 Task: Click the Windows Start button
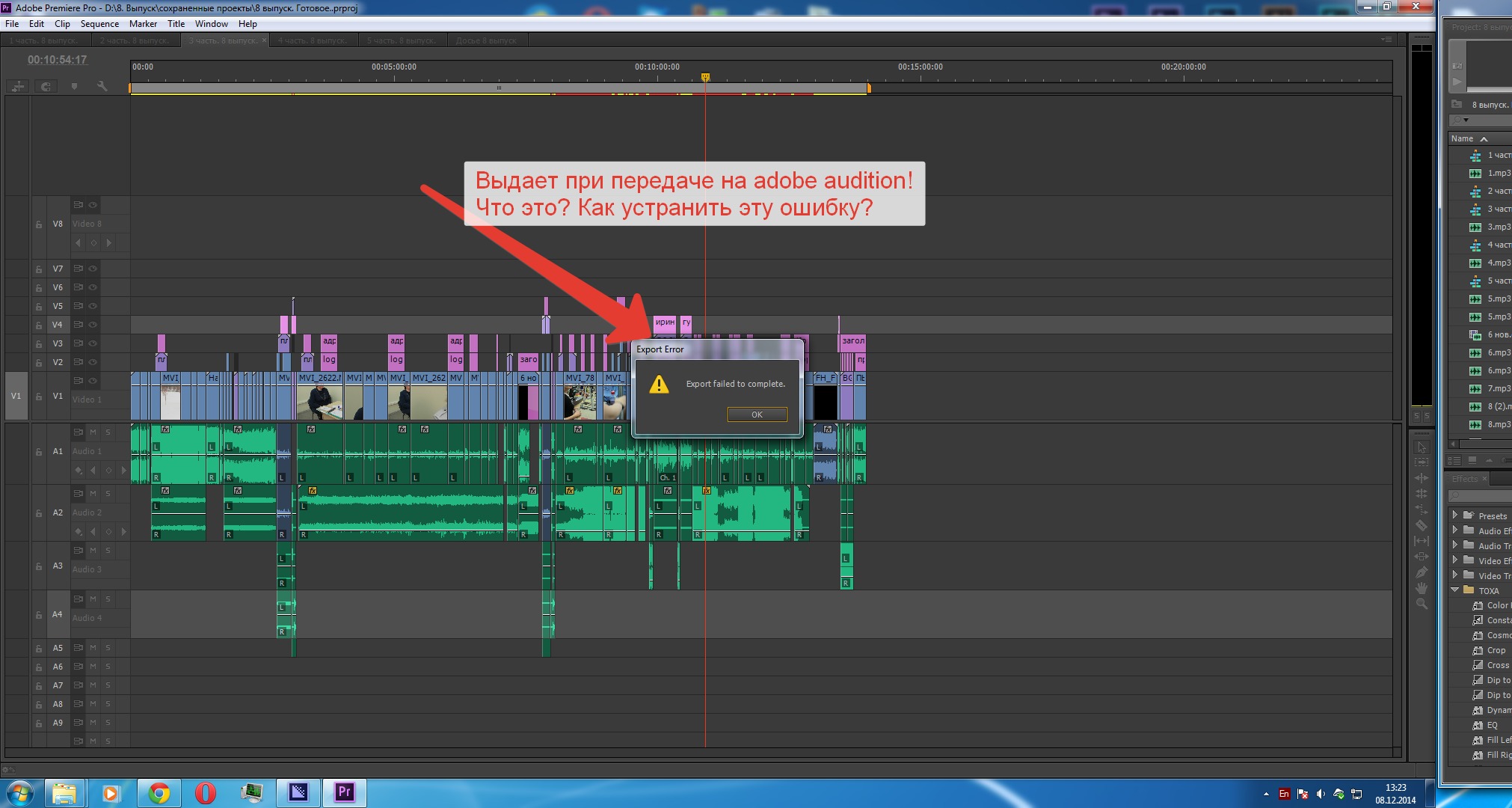click(19, 793)
